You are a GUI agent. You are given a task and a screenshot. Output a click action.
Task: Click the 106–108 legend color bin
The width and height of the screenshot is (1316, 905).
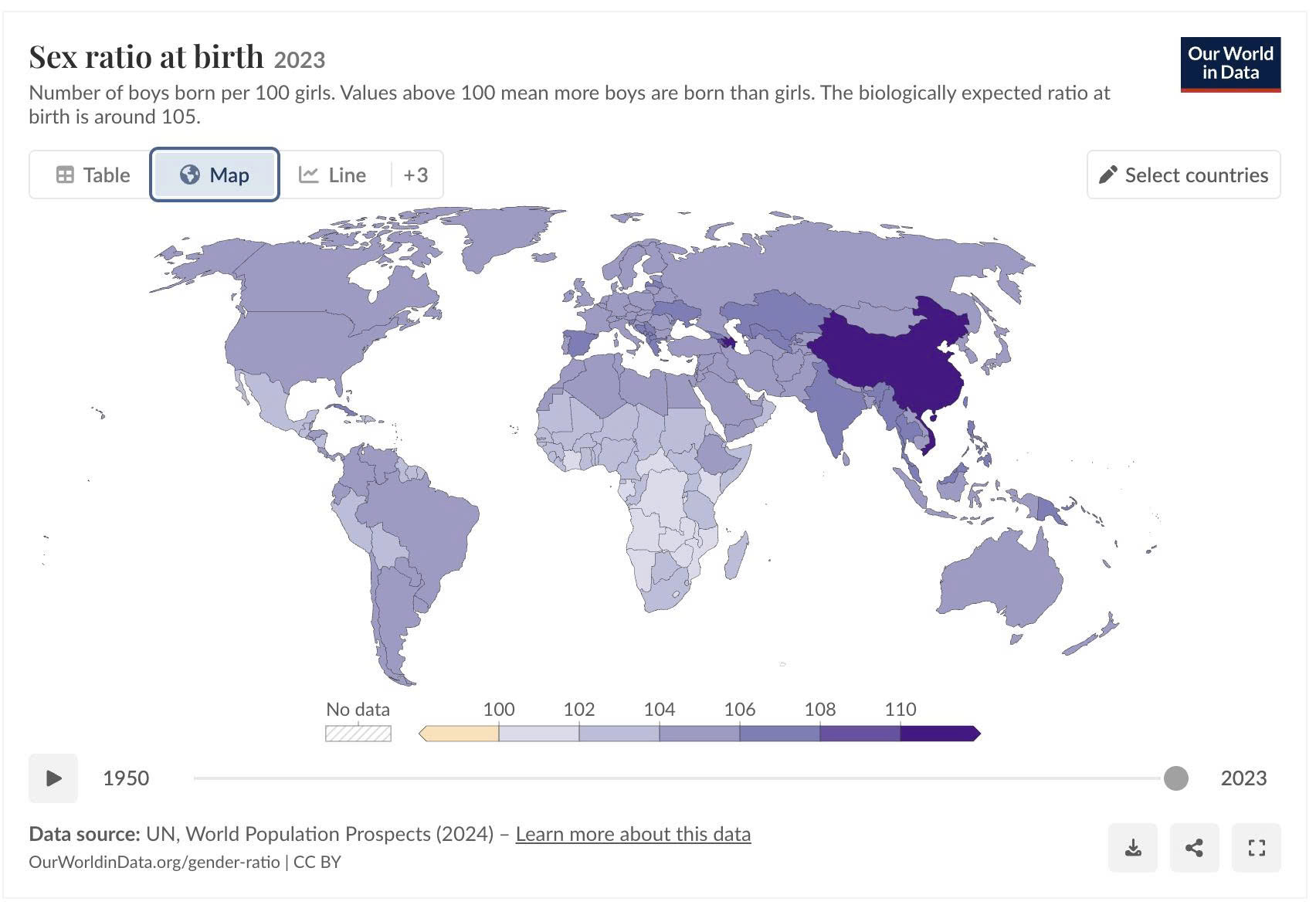coord(779,734)
